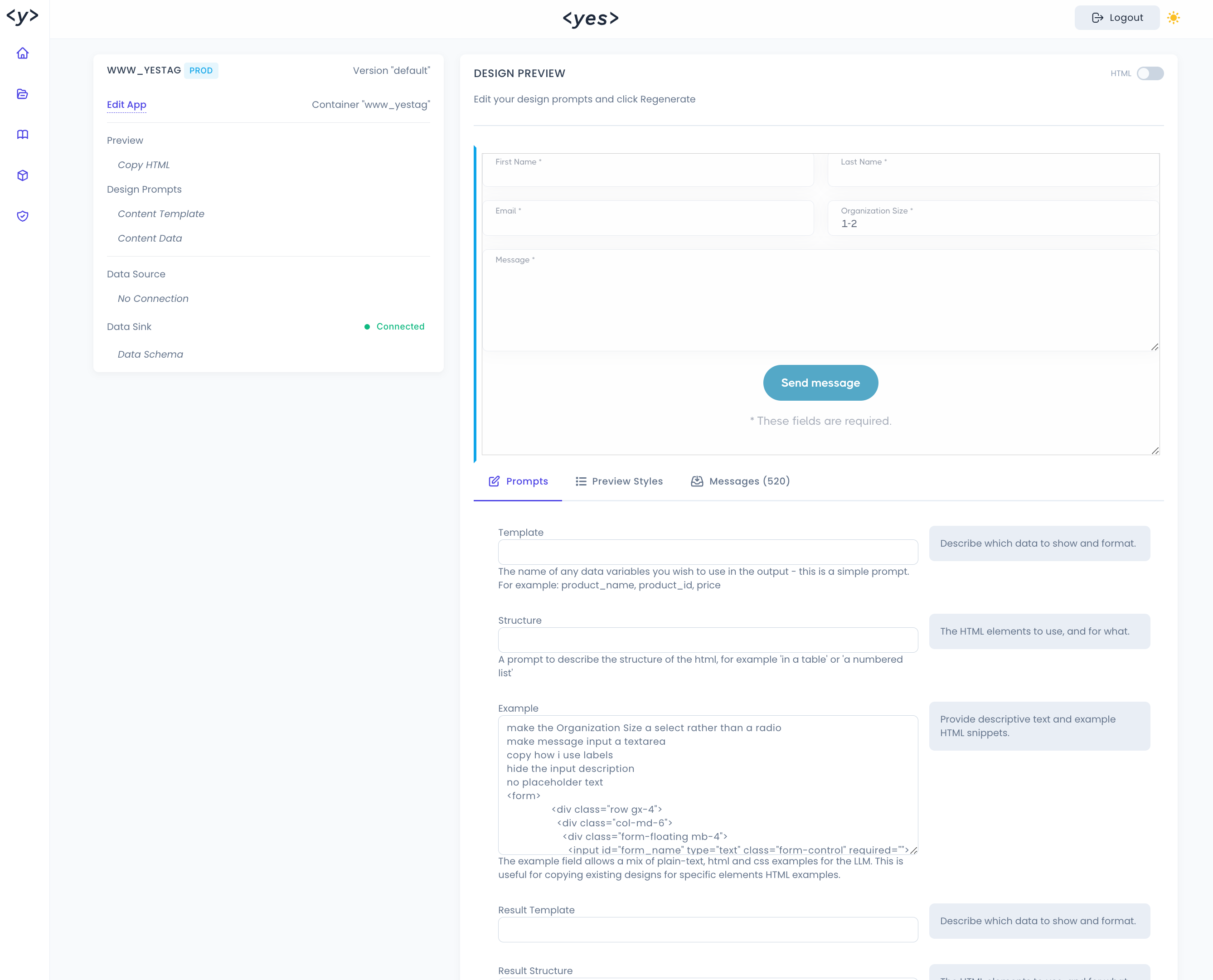The image size is (1213, 980).
Task: Click the center <yes> logo
Action: pos(591,19)
